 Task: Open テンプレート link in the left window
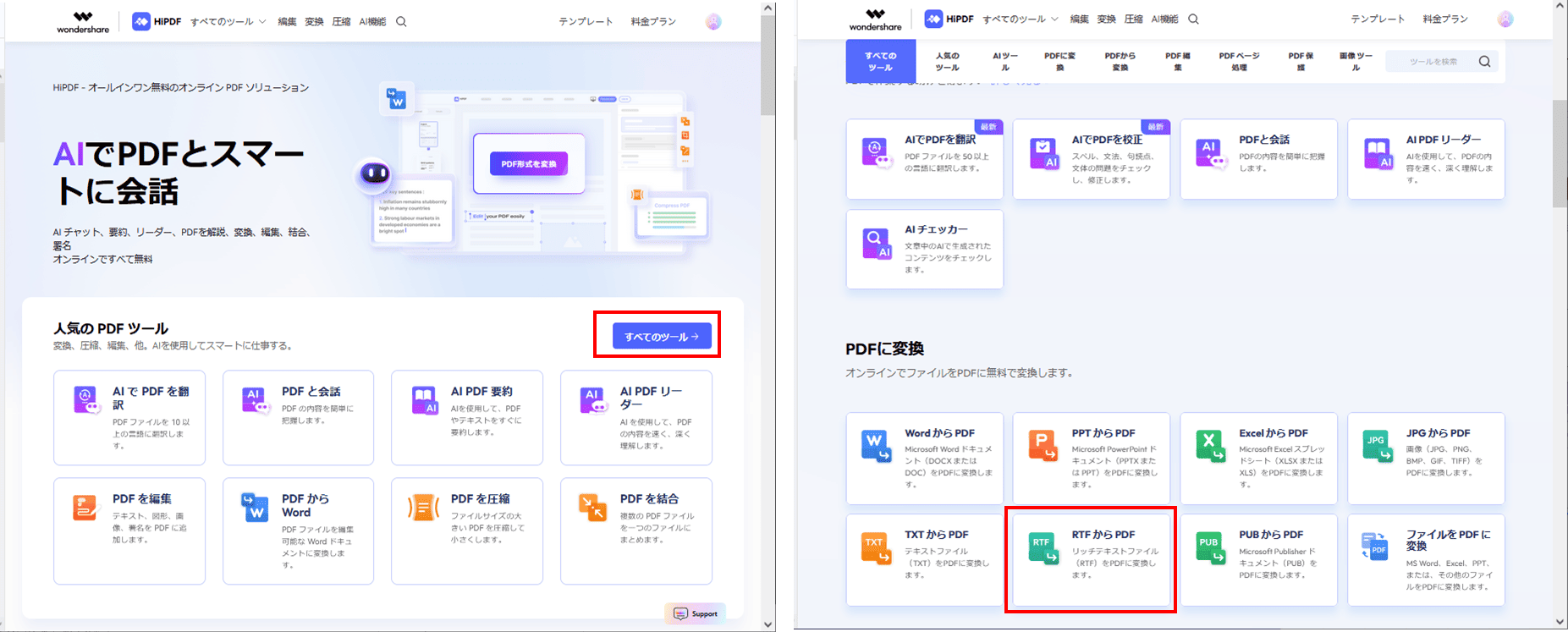click(586, 21)
